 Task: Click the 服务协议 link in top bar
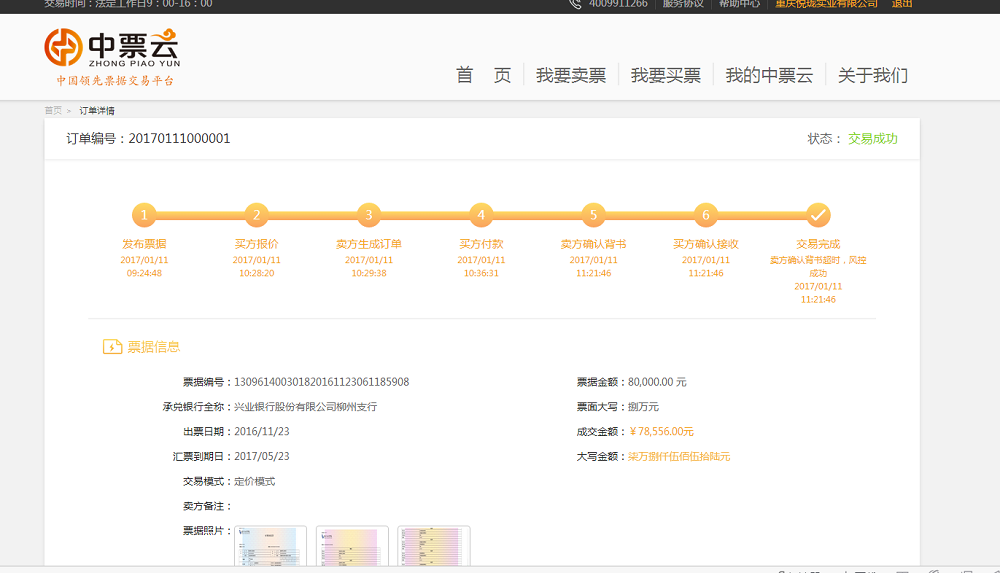point(683,4)
